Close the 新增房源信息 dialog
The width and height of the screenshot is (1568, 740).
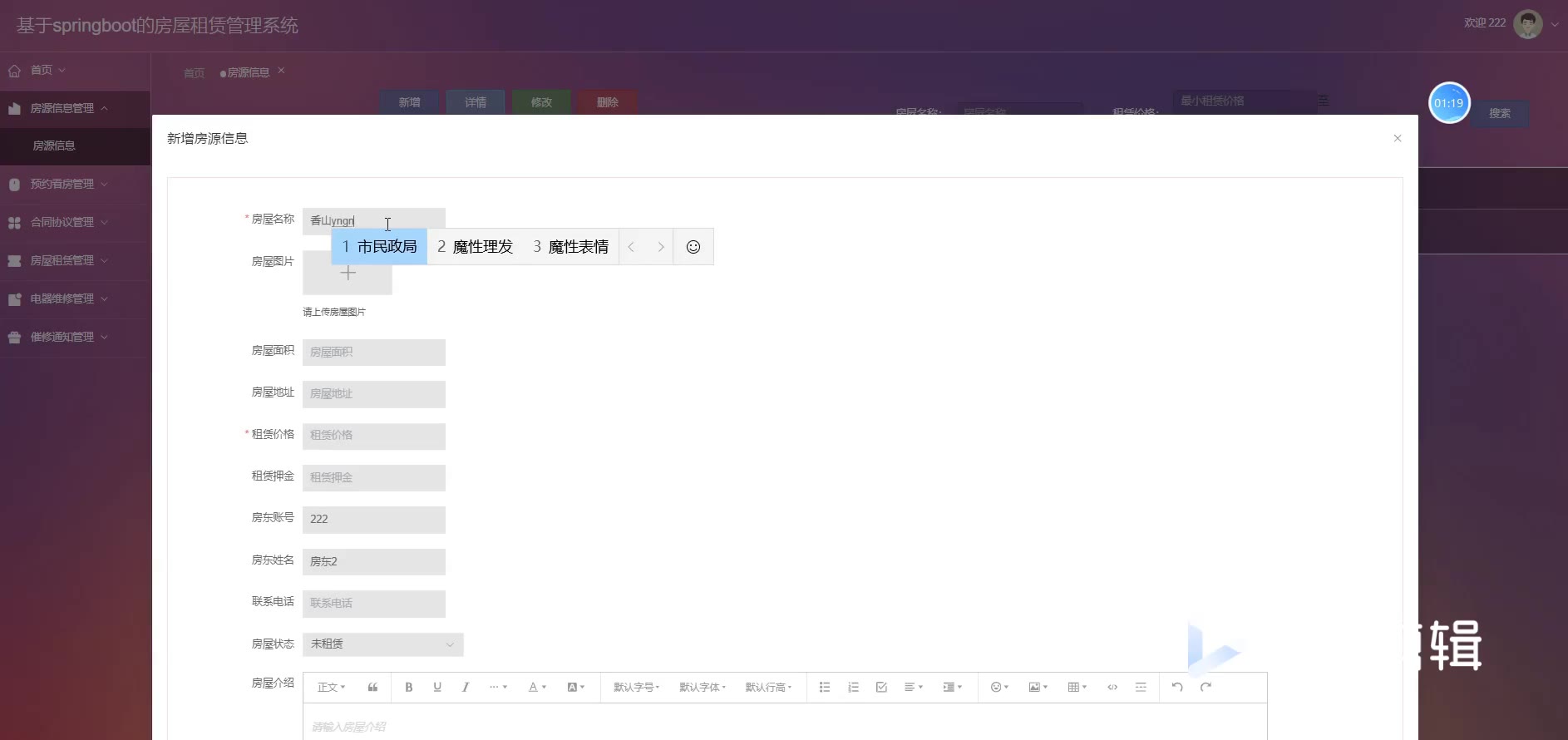click(x=1398, y=138)
